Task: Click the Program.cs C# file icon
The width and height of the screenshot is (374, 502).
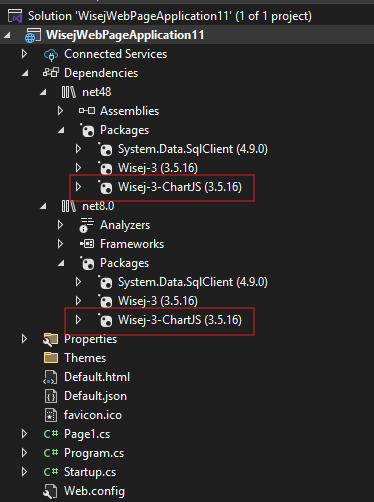Action: click(51, 453)
